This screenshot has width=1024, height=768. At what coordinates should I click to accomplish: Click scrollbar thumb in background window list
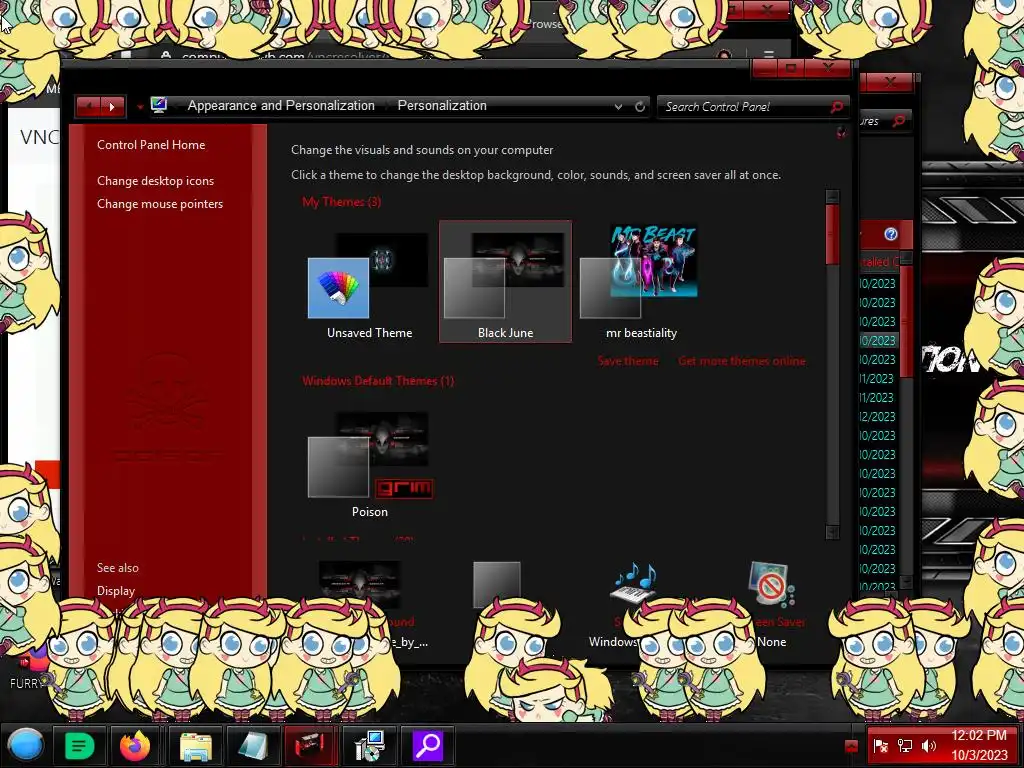[x=906, y=320]
